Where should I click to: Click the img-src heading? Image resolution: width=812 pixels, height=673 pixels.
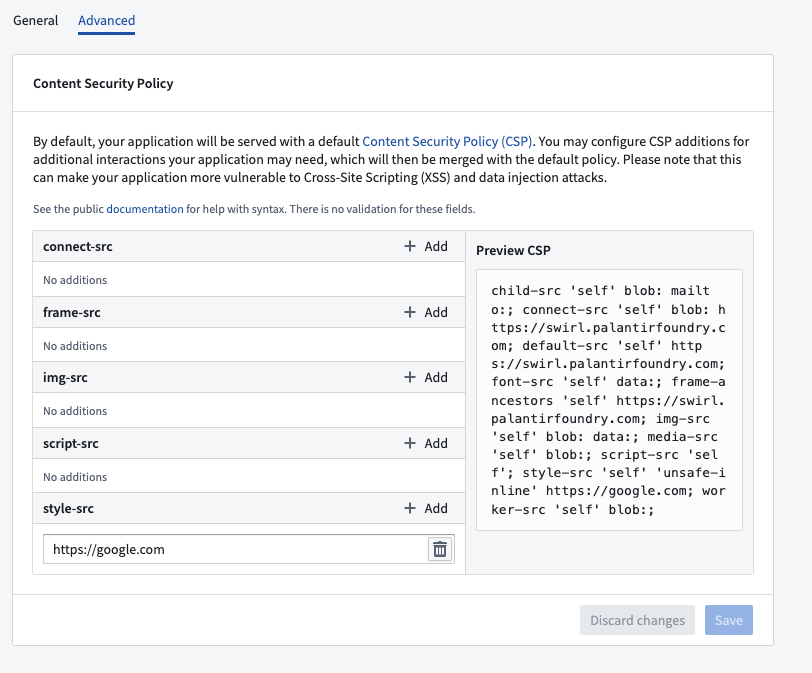(x=65, y=377)
